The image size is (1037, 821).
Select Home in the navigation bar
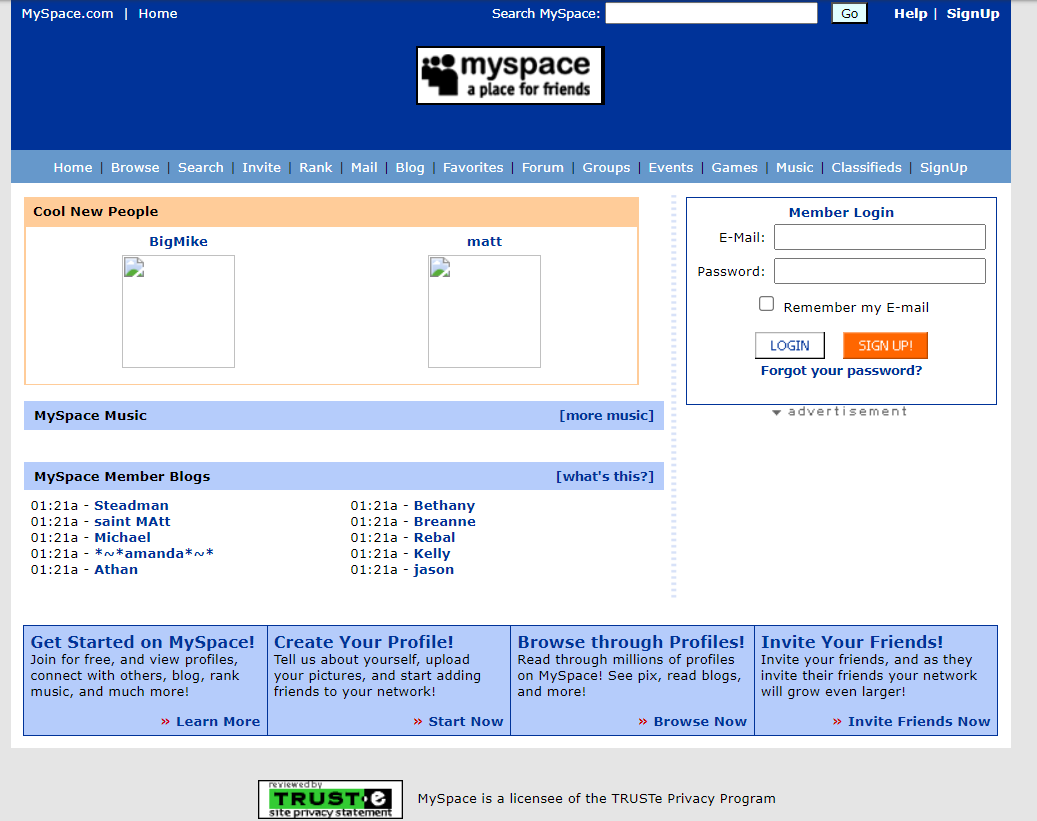(73, 167)
